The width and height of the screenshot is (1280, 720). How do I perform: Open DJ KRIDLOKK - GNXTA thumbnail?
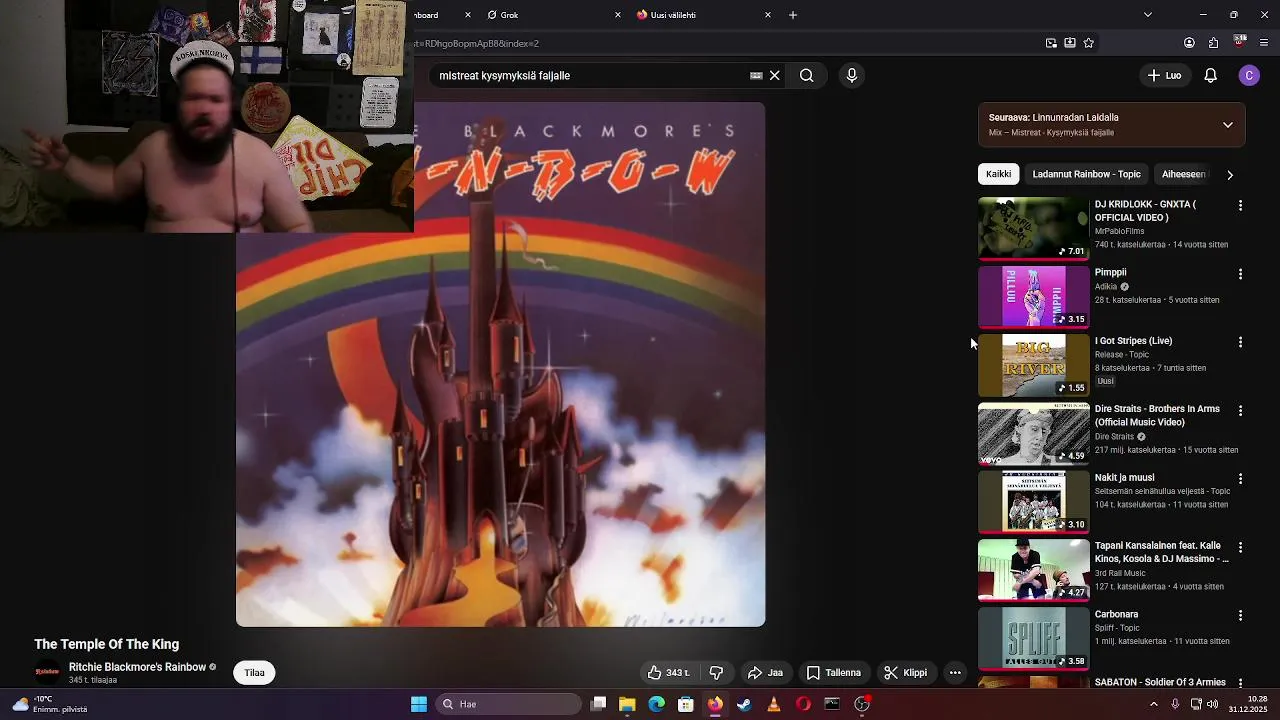tap(1033, 228)
